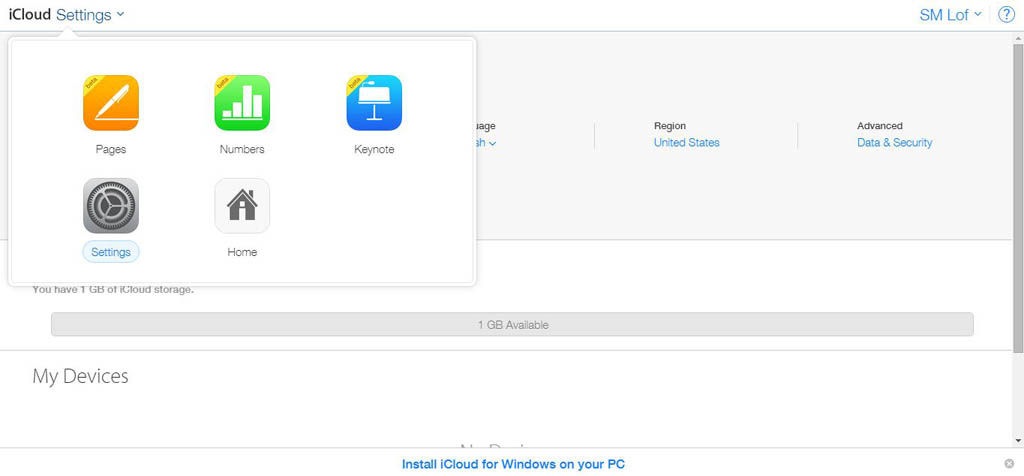Click the vertical page scrollbar

tap(1018, 196)
